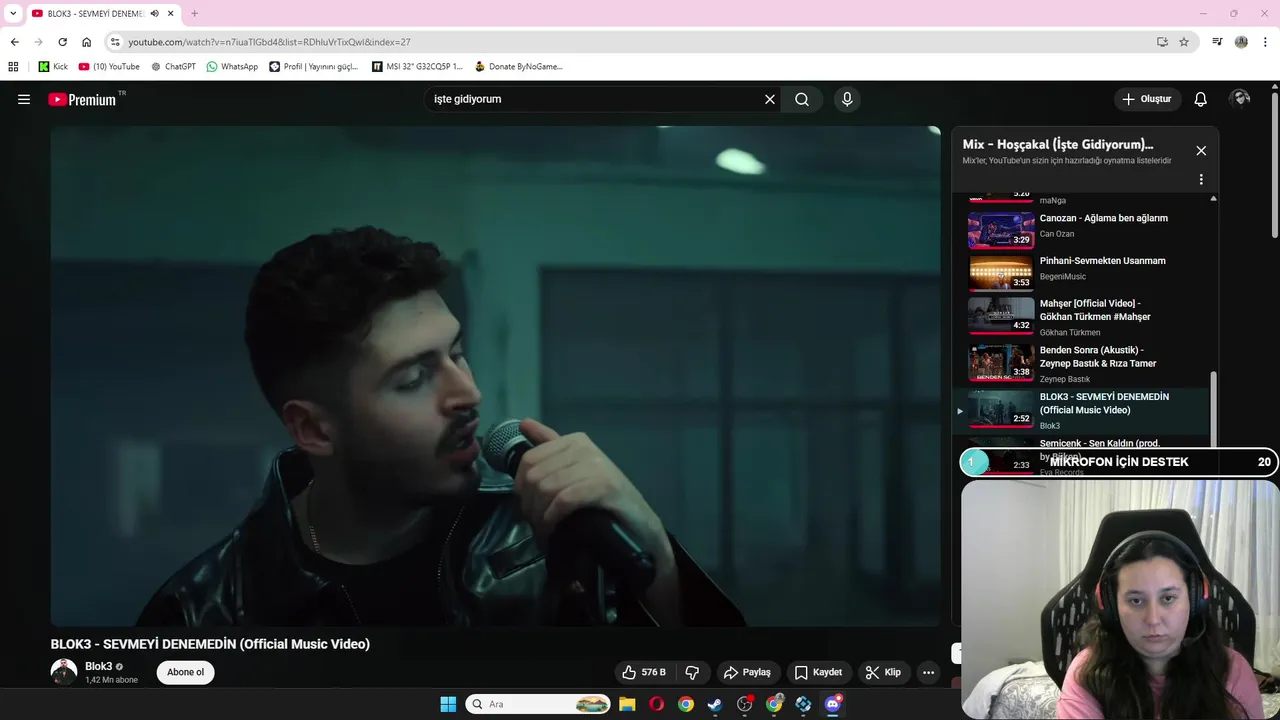Mute tab using the audio speaker icon
The image size is (1280, 720).
[x=154, y=13]
